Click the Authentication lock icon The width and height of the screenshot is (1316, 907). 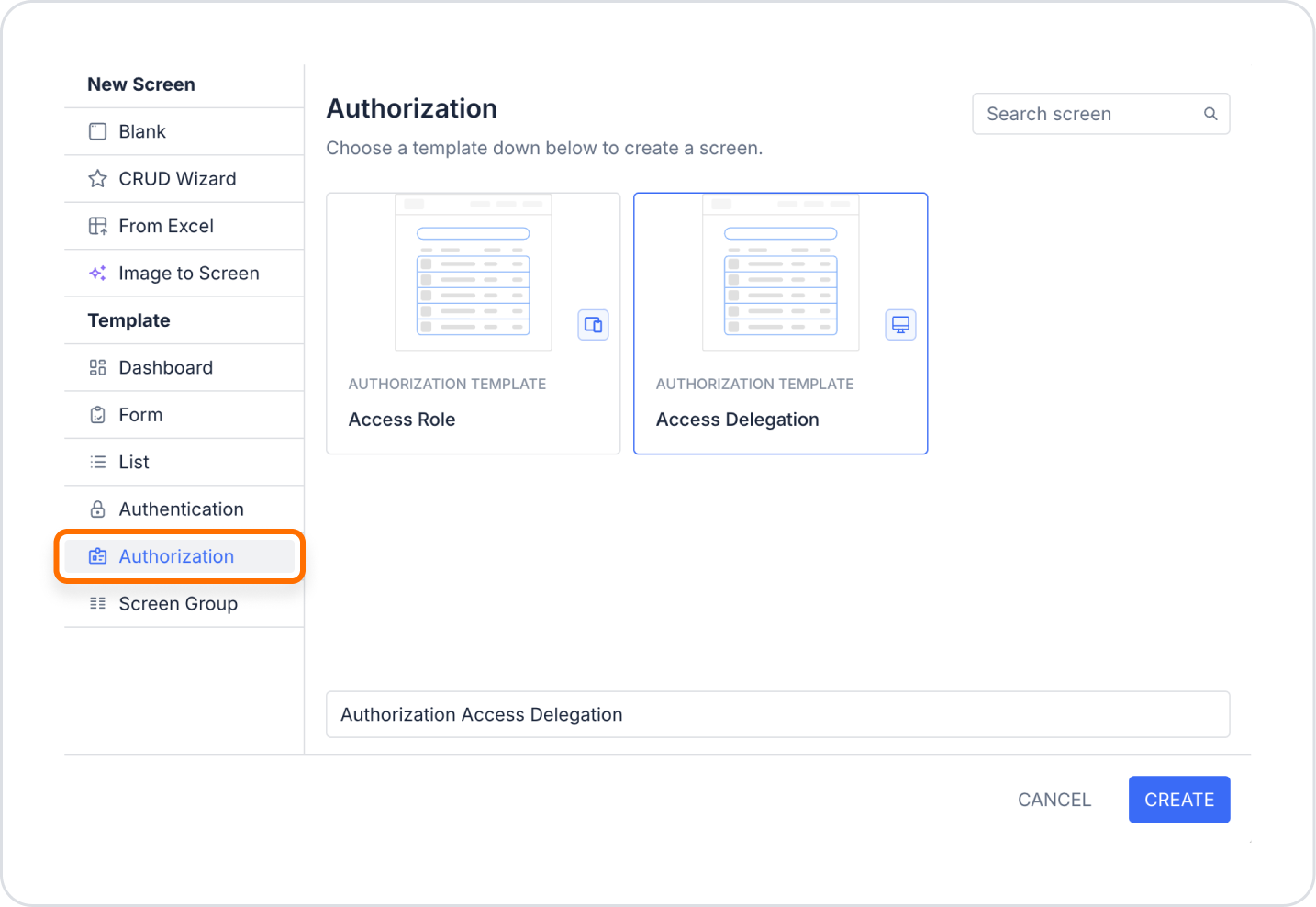click(97, 509)
